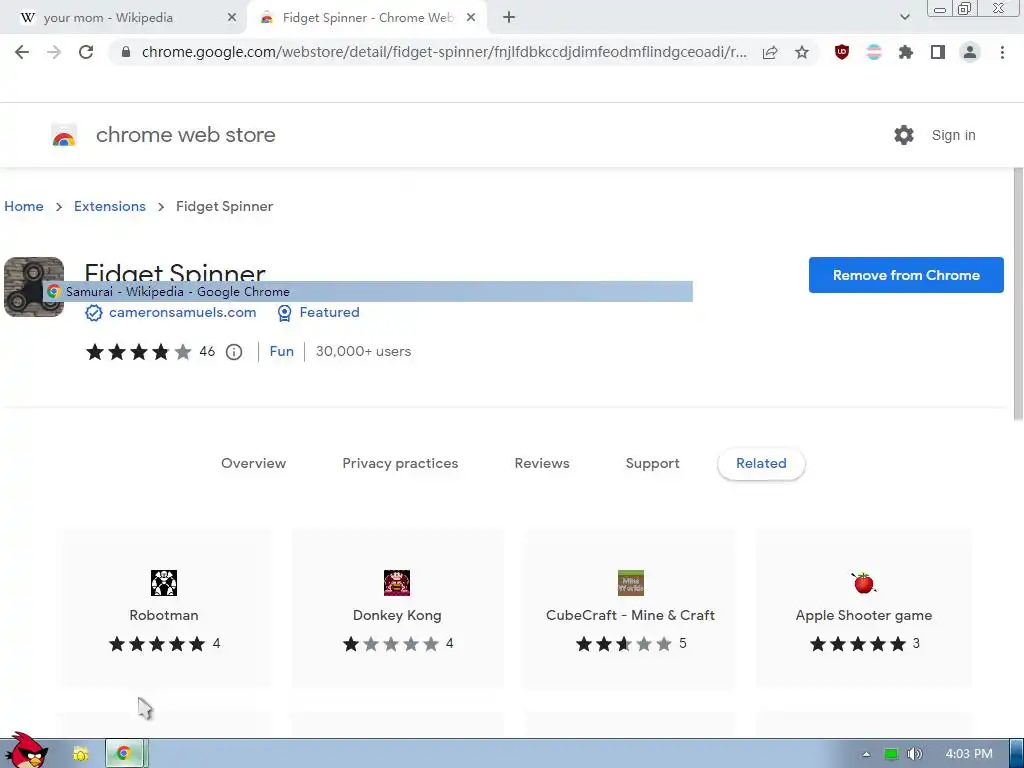Click the Featured badge icon
Screen dimensions: 1024x768
pyautogui.click(x=285, y=313)
